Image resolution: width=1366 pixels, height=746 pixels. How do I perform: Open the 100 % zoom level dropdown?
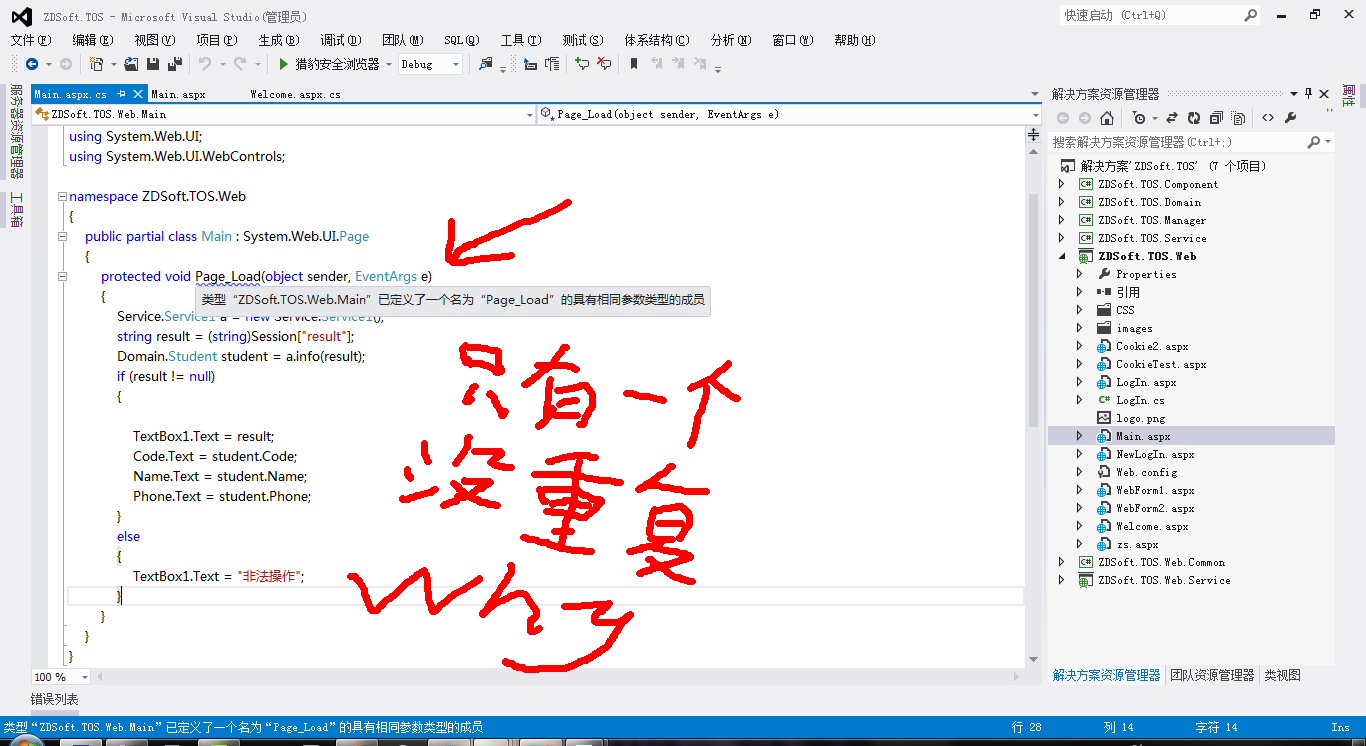click(x=84, y=677)
